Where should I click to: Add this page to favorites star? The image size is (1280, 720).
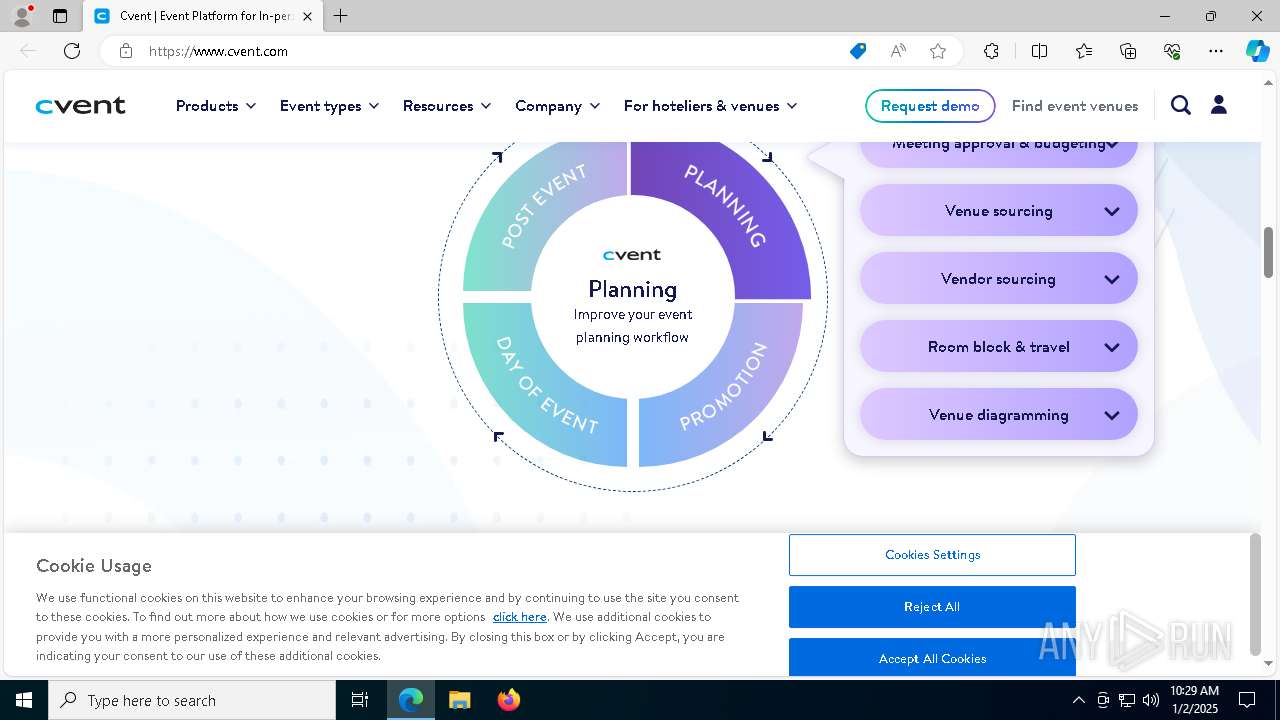click(x=938, y=51)
